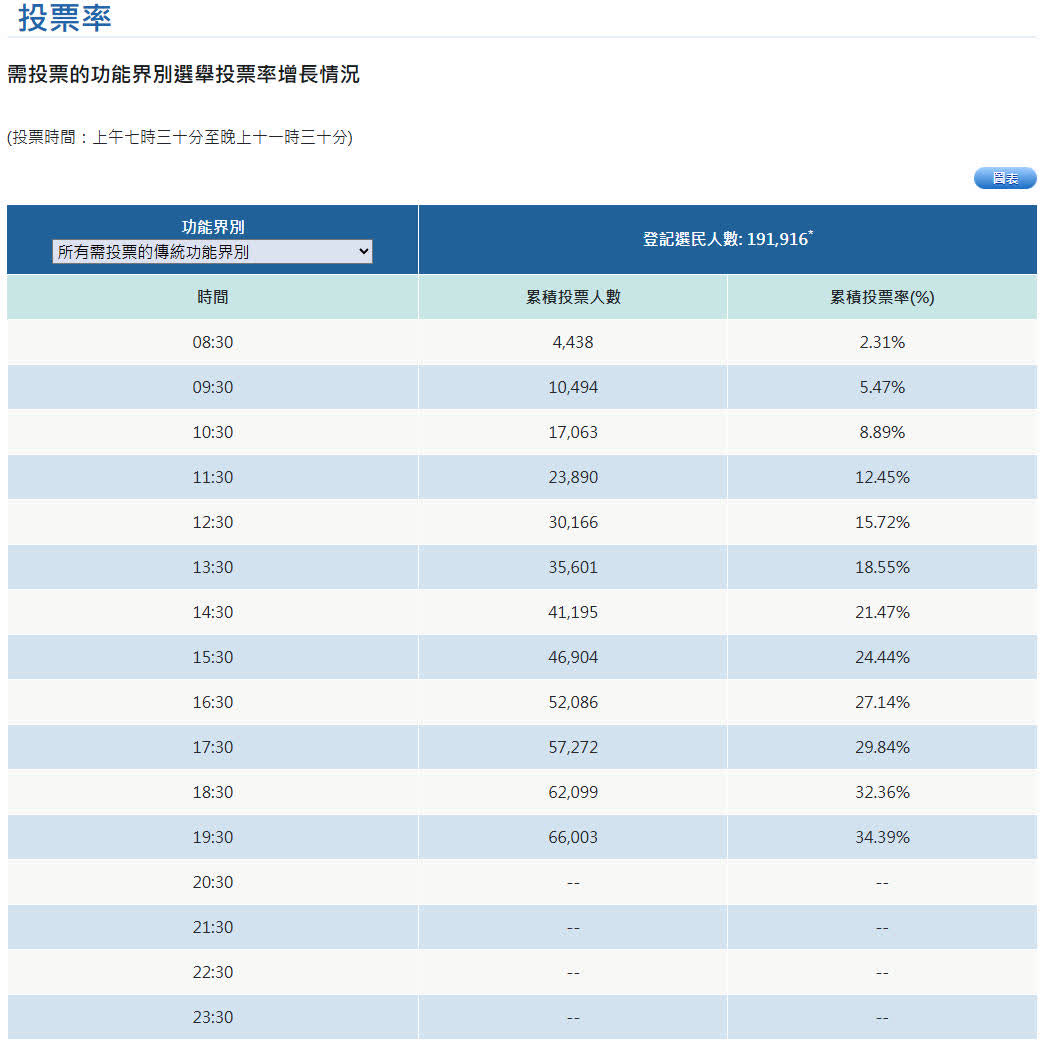Select the 11:30 time row
This screenshot has width=1042, height=1042.
[x=212, y=477]
